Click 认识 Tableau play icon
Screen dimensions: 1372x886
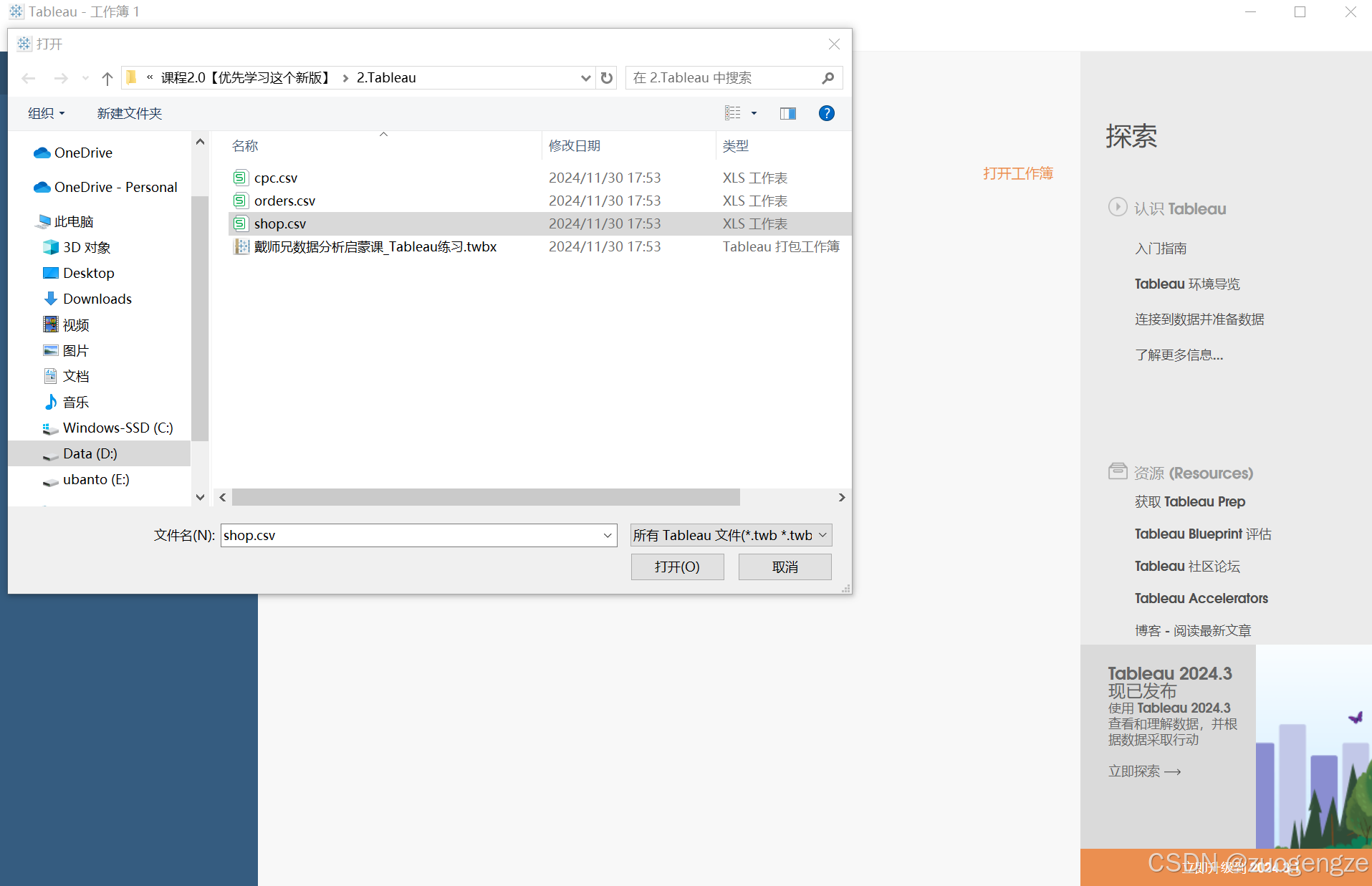1118,207
